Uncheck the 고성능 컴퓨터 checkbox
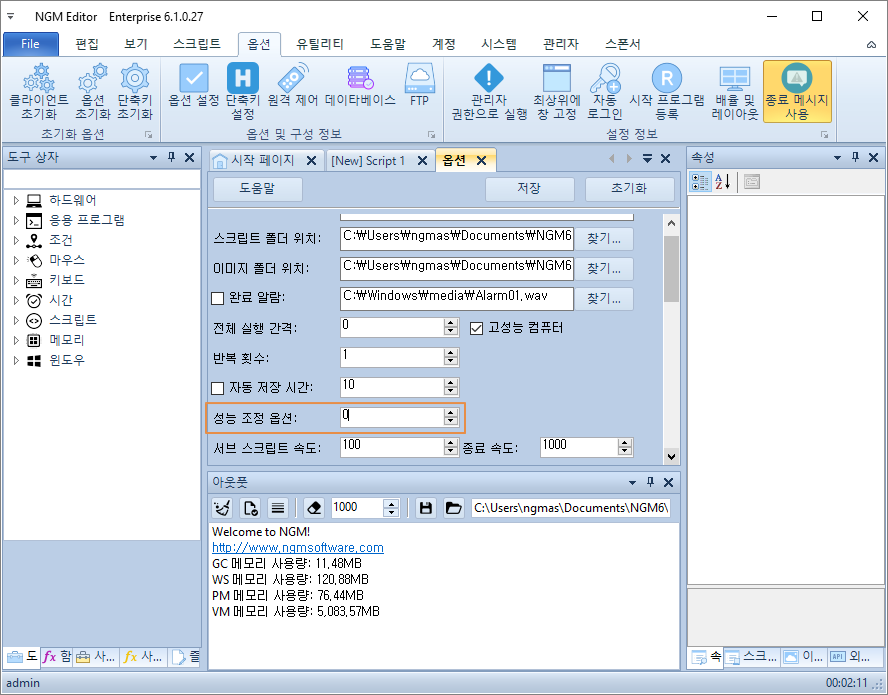This screenshot has height=695, width=888. [x=476, y=328]
